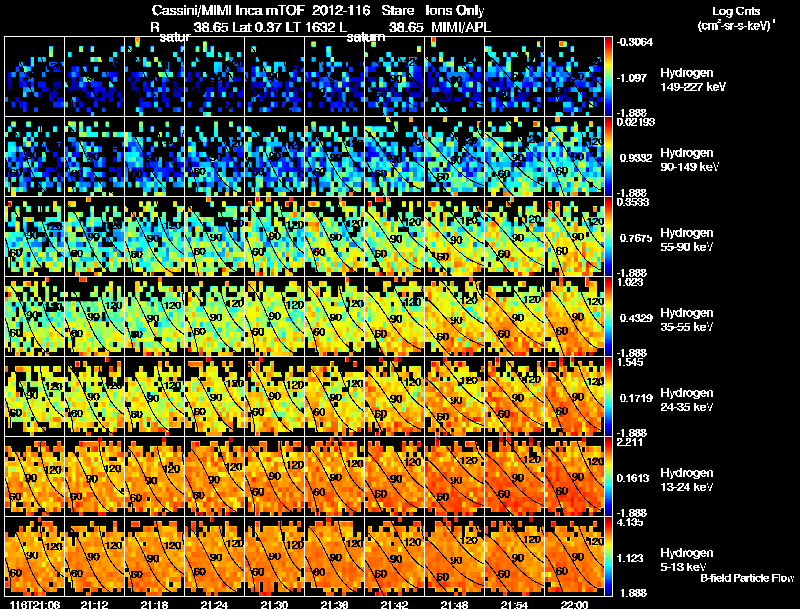Click the '21:18' time axis label

pos(154,604)
